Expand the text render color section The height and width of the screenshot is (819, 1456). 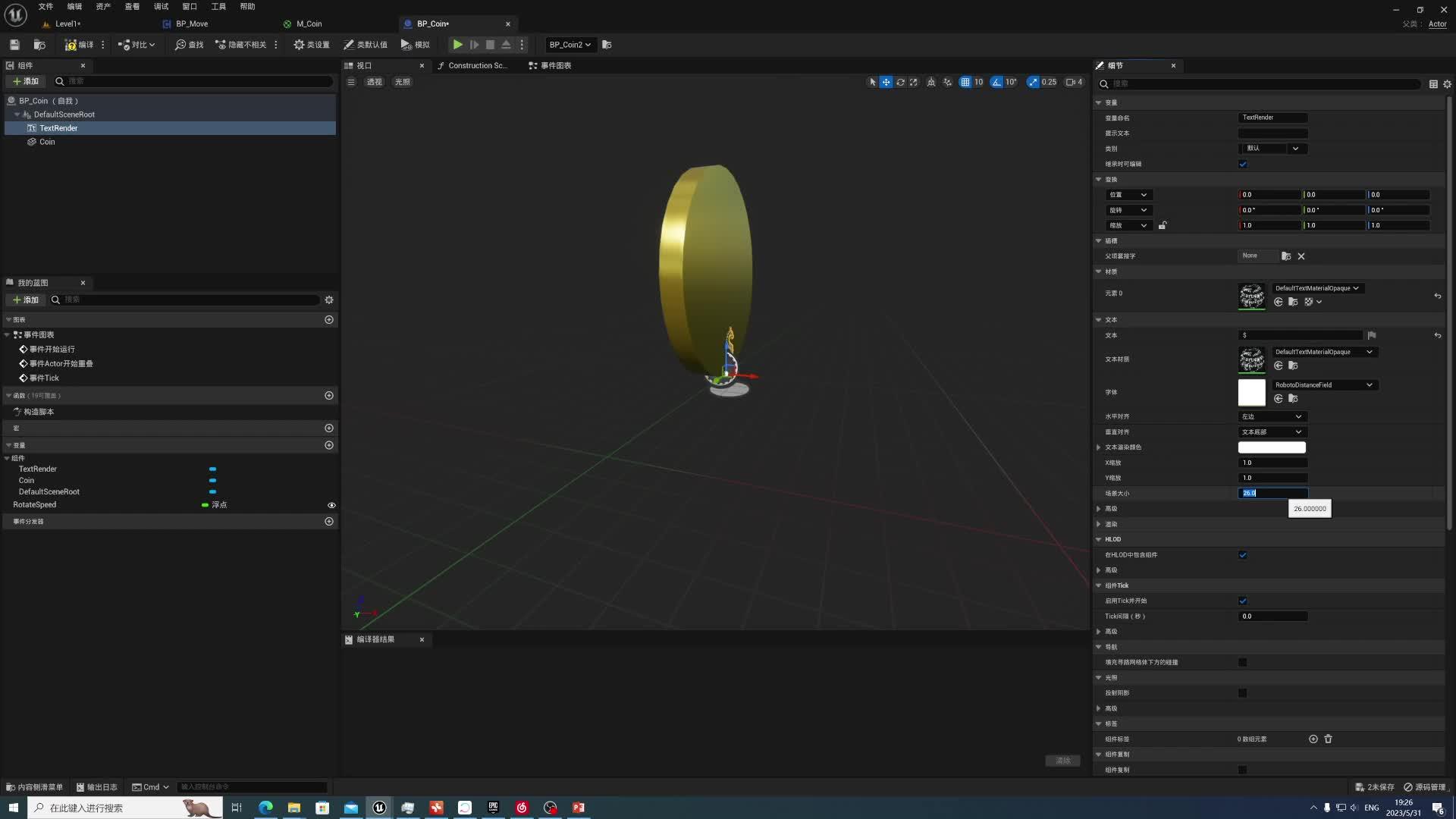(1099, 447)
